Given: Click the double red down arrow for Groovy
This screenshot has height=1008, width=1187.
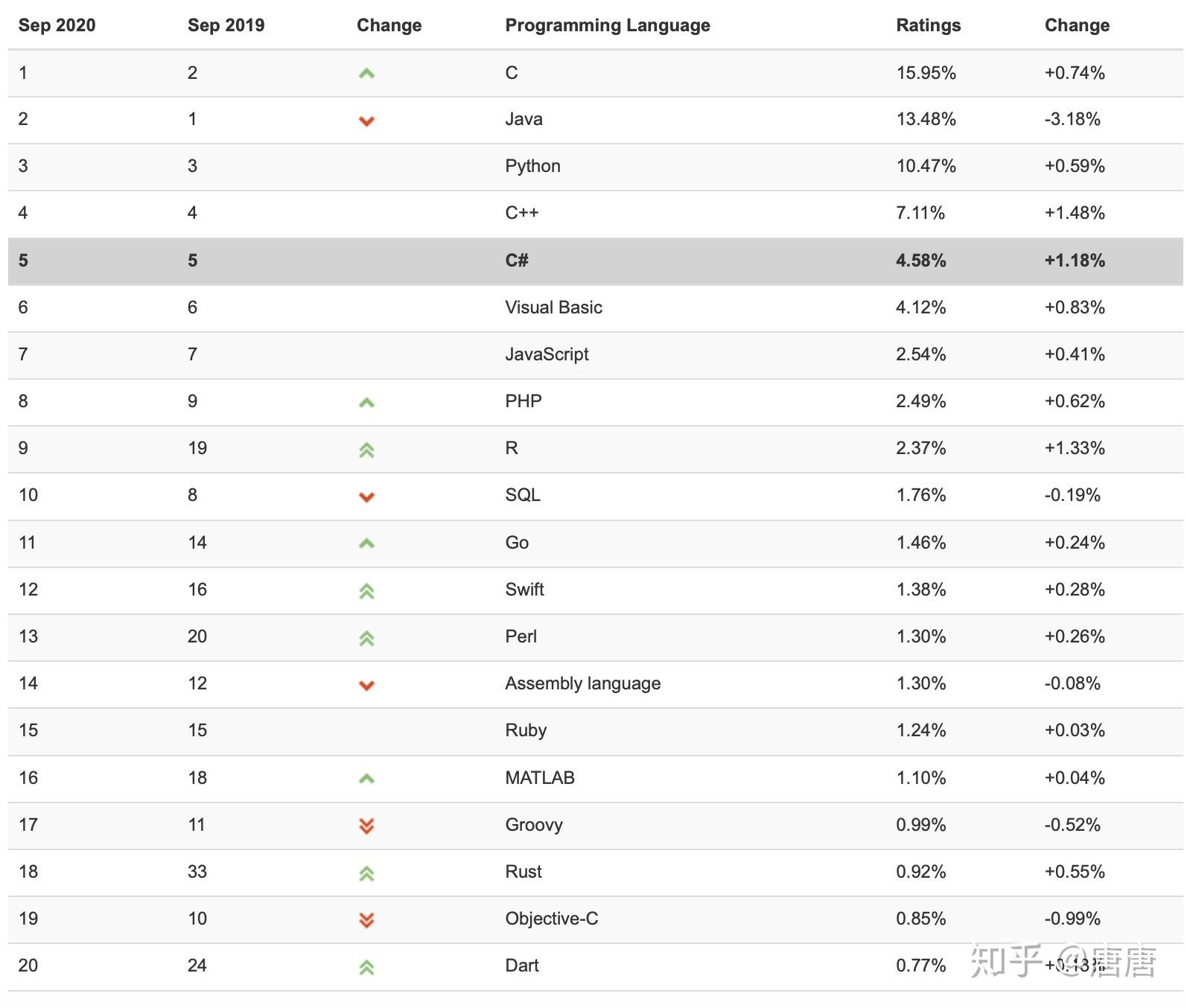Looking at the screenshot, I should pyautogui.click(x=366, y=826).
